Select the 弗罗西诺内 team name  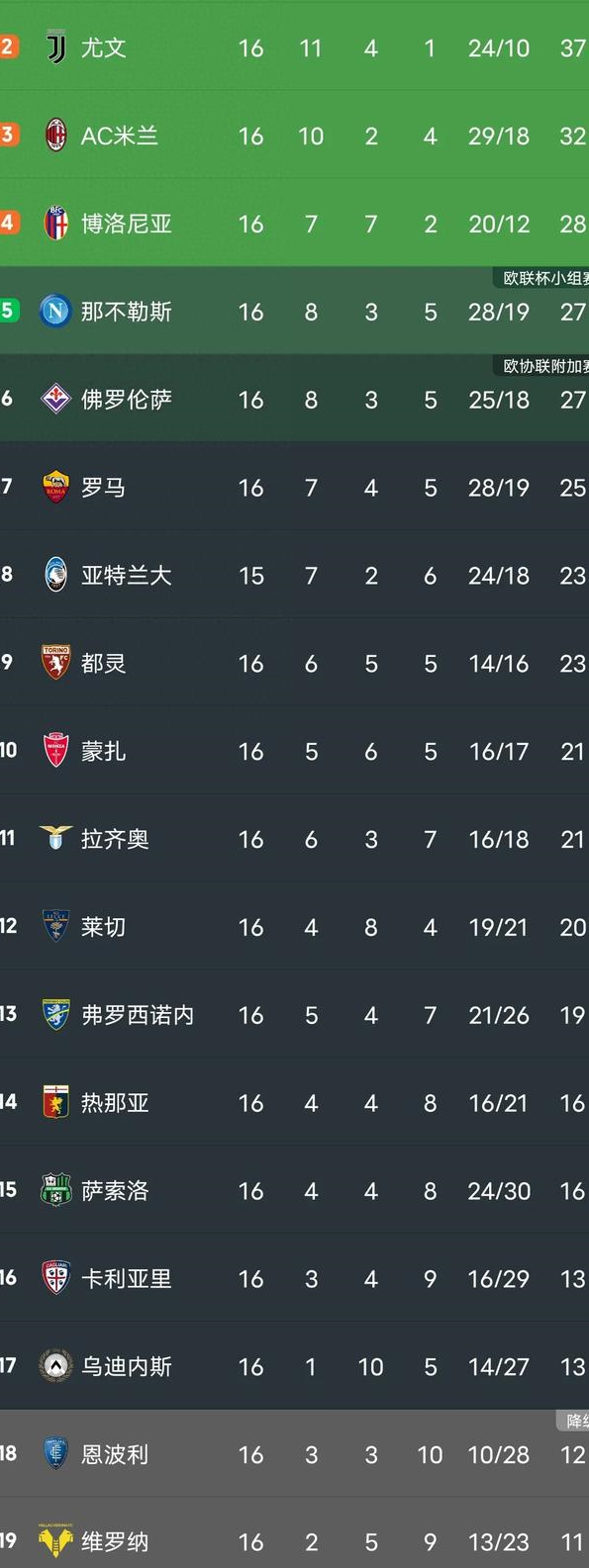tap(138, 1015)
